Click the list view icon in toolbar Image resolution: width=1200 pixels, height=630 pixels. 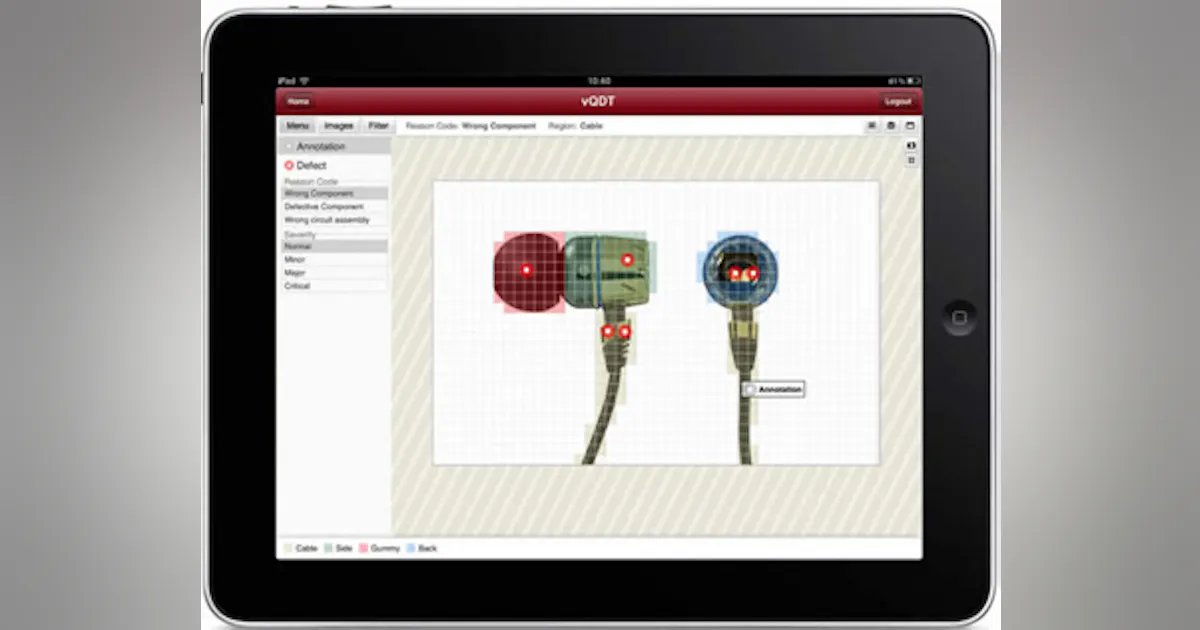pos(871,126)
